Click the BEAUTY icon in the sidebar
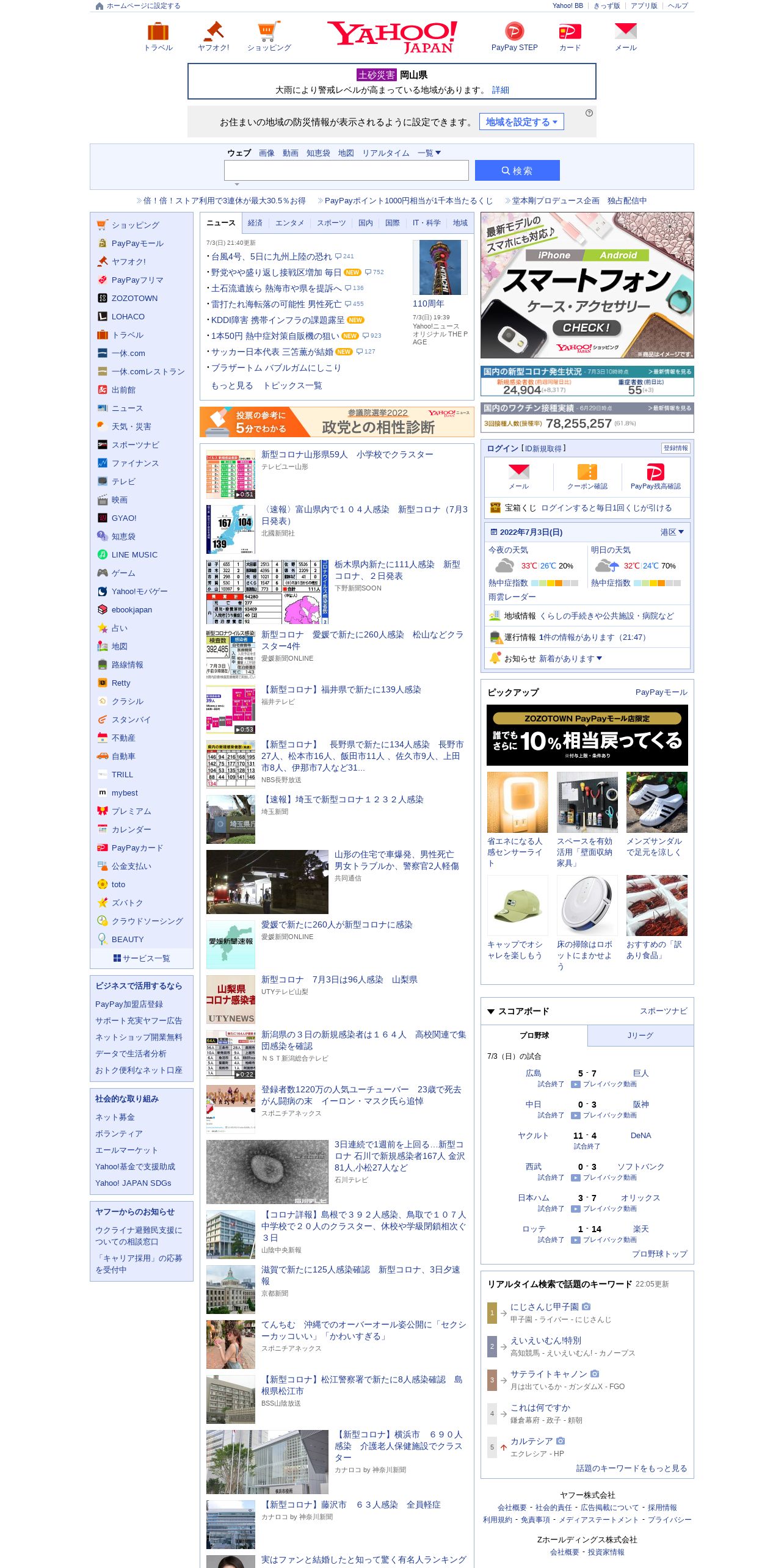Image resolution: width=784 pixels, height=1568 pixels. click(x=103, y=939)
